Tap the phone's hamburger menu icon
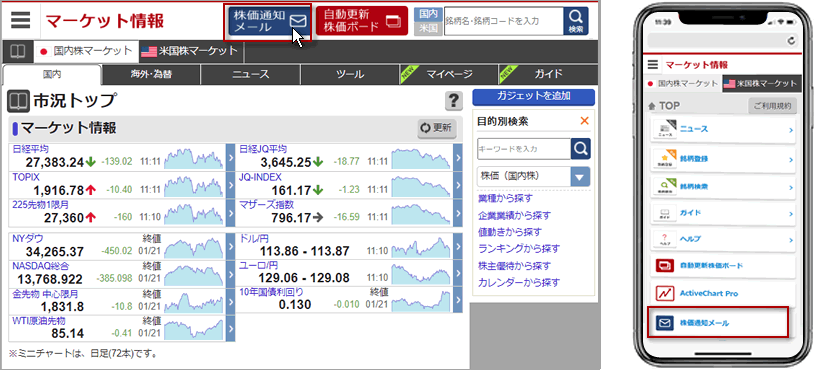Image resolution: width=814 pixels, height=371 pixels. 653,65
